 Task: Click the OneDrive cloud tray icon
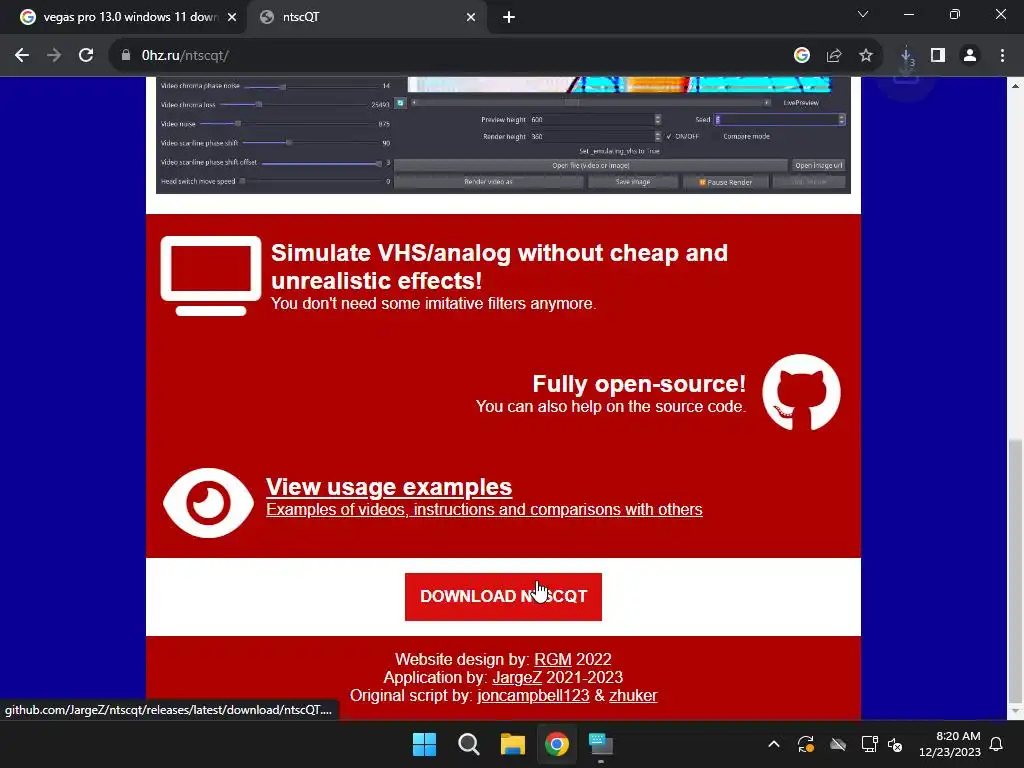[838, 744]
